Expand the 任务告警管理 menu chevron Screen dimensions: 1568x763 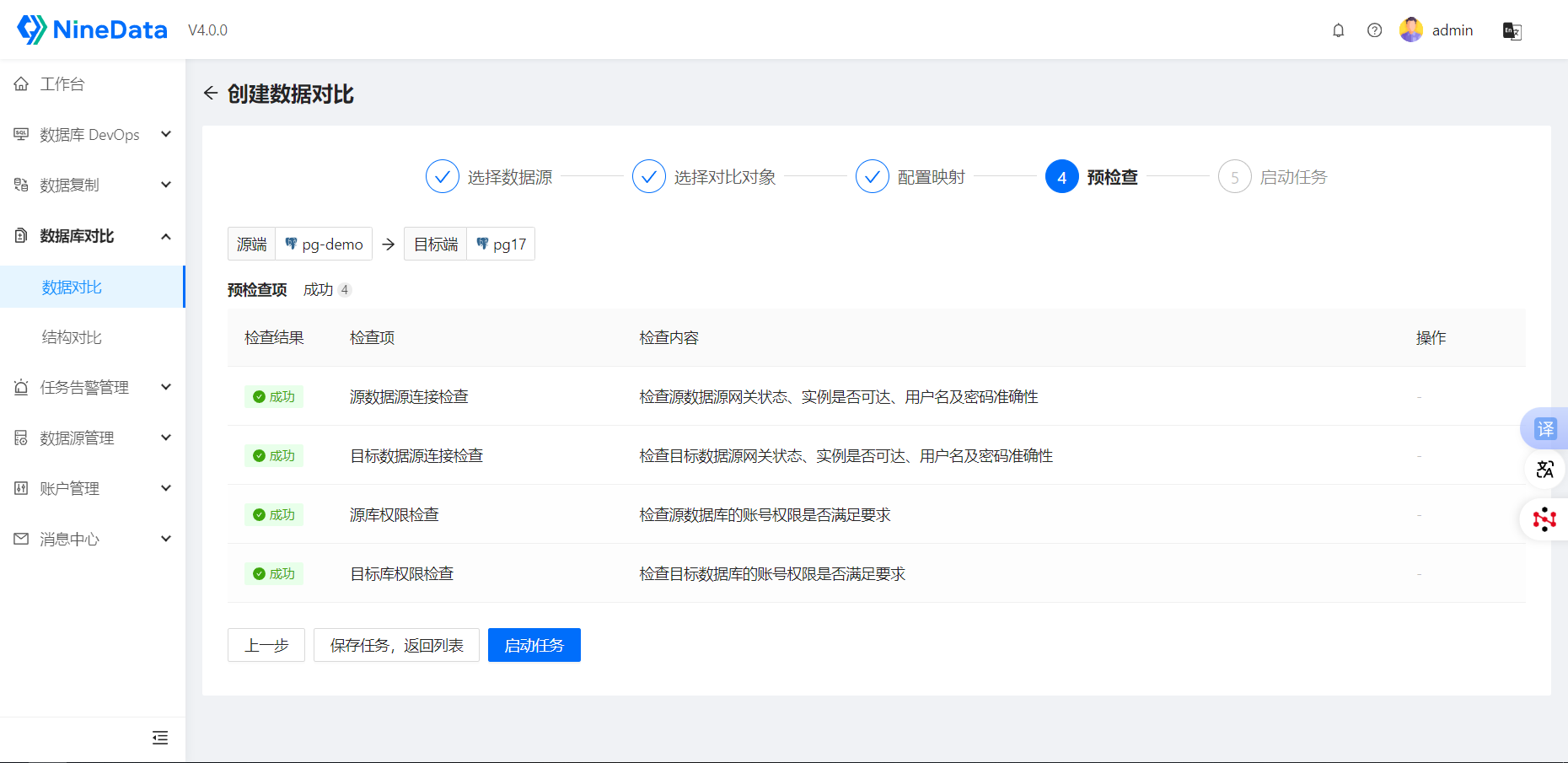click(166, 387)
